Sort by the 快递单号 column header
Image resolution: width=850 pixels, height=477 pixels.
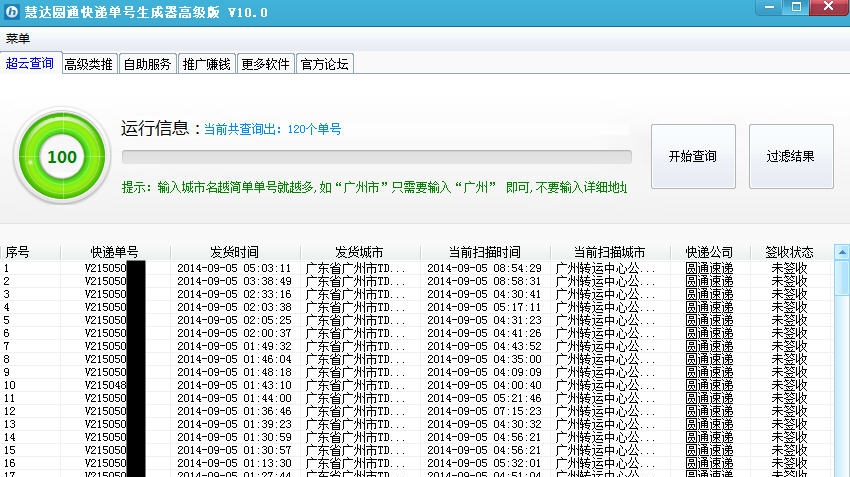point(114,252)
